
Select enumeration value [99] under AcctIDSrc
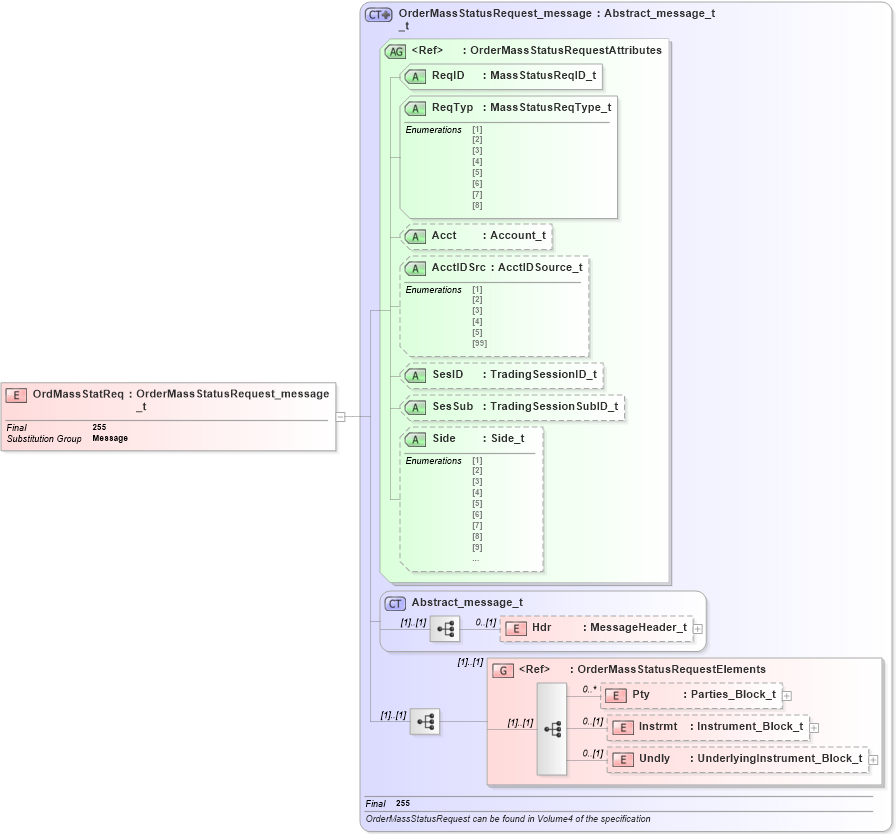[x=479, y=342]
